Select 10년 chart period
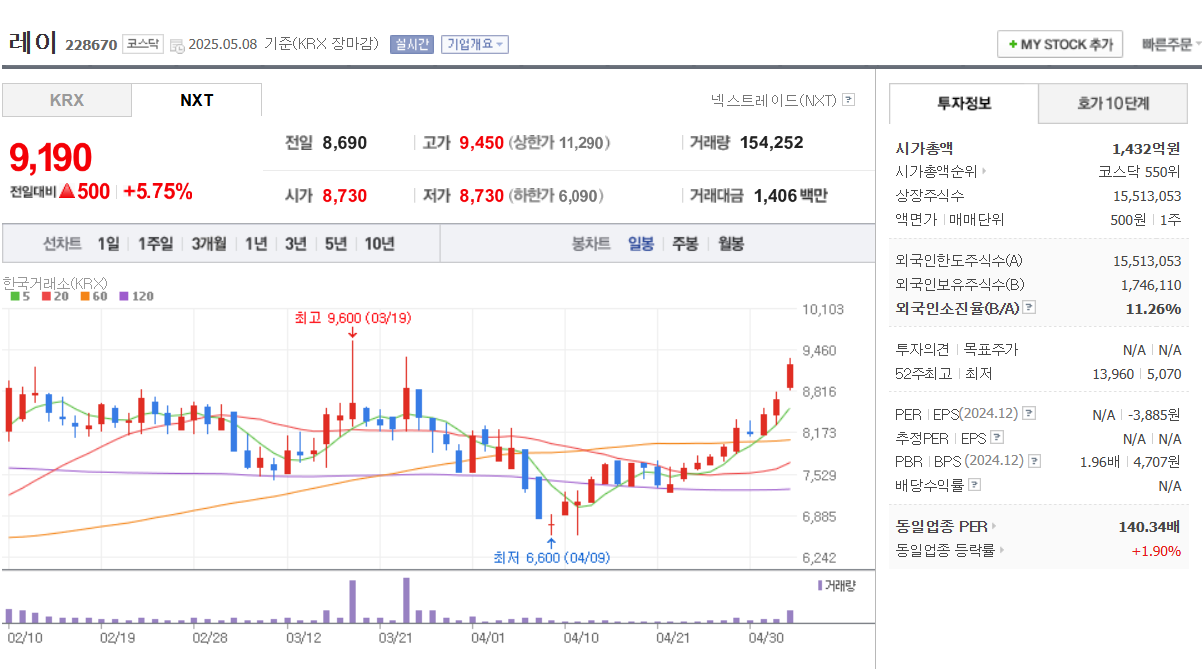This screenshot has width=1202, height=669. tap(380, 244)
